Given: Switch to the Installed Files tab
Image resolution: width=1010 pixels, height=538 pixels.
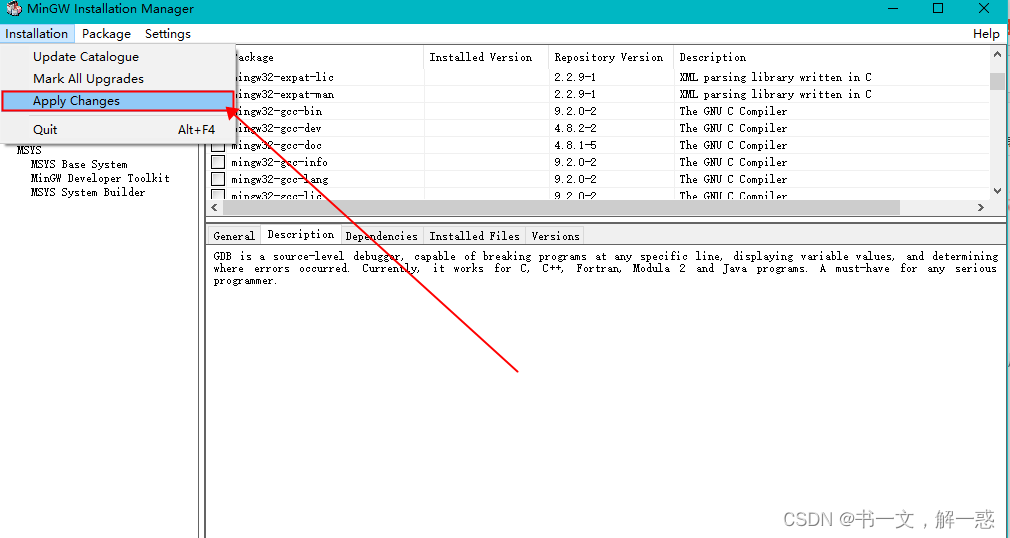Looking at the screenshot, I should pyautogui.click(x=475, y=236).
